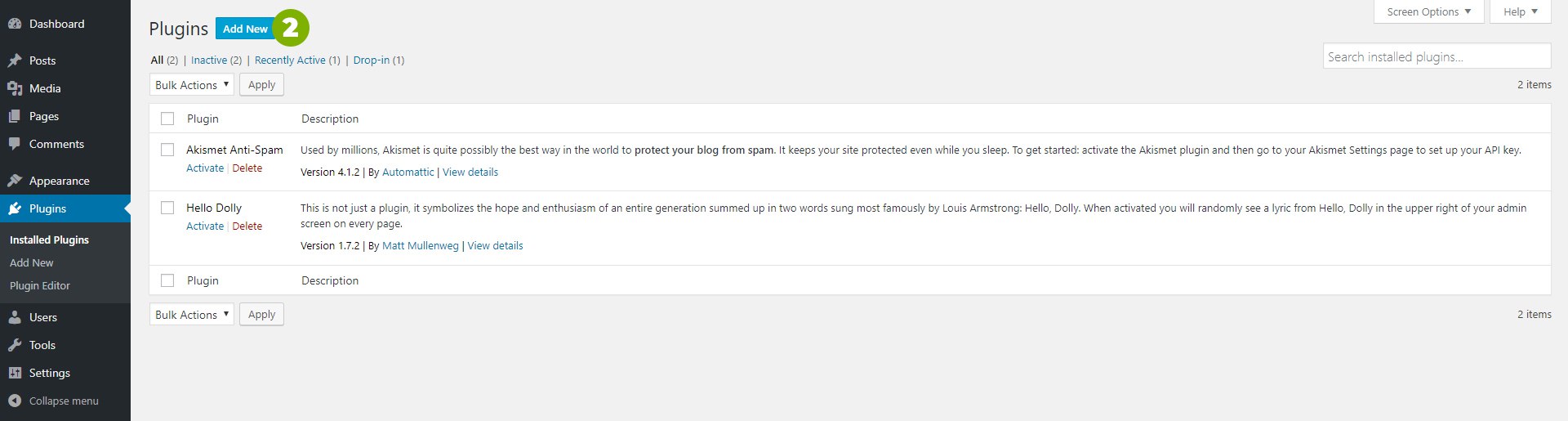Check the Akismet Anti-Spam checkbox
The width and height of the screenshot is (1568, 421).
coord(167,150)
